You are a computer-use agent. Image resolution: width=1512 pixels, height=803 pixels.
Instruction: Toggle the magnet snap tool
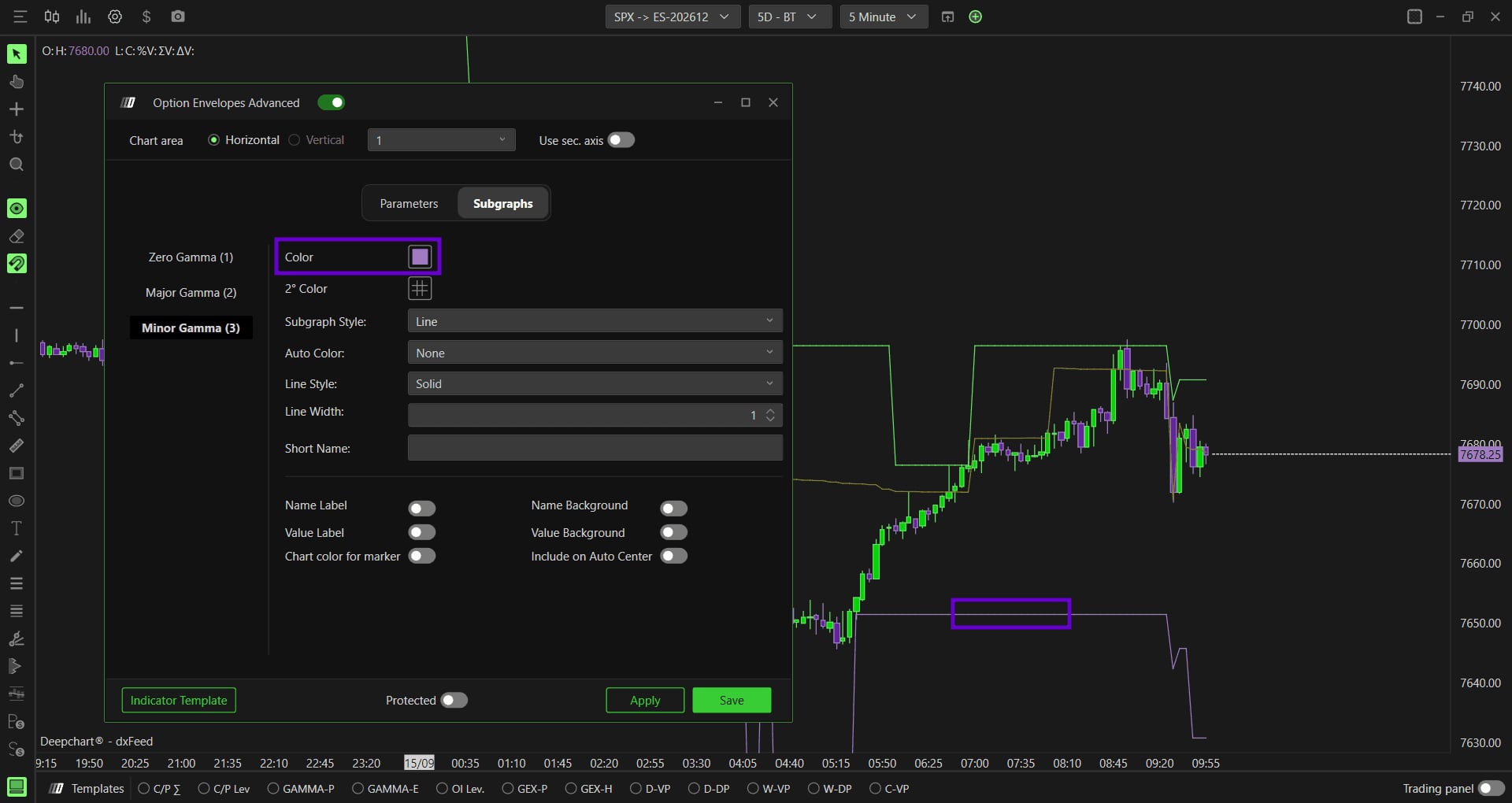click(x=17, y=263)
